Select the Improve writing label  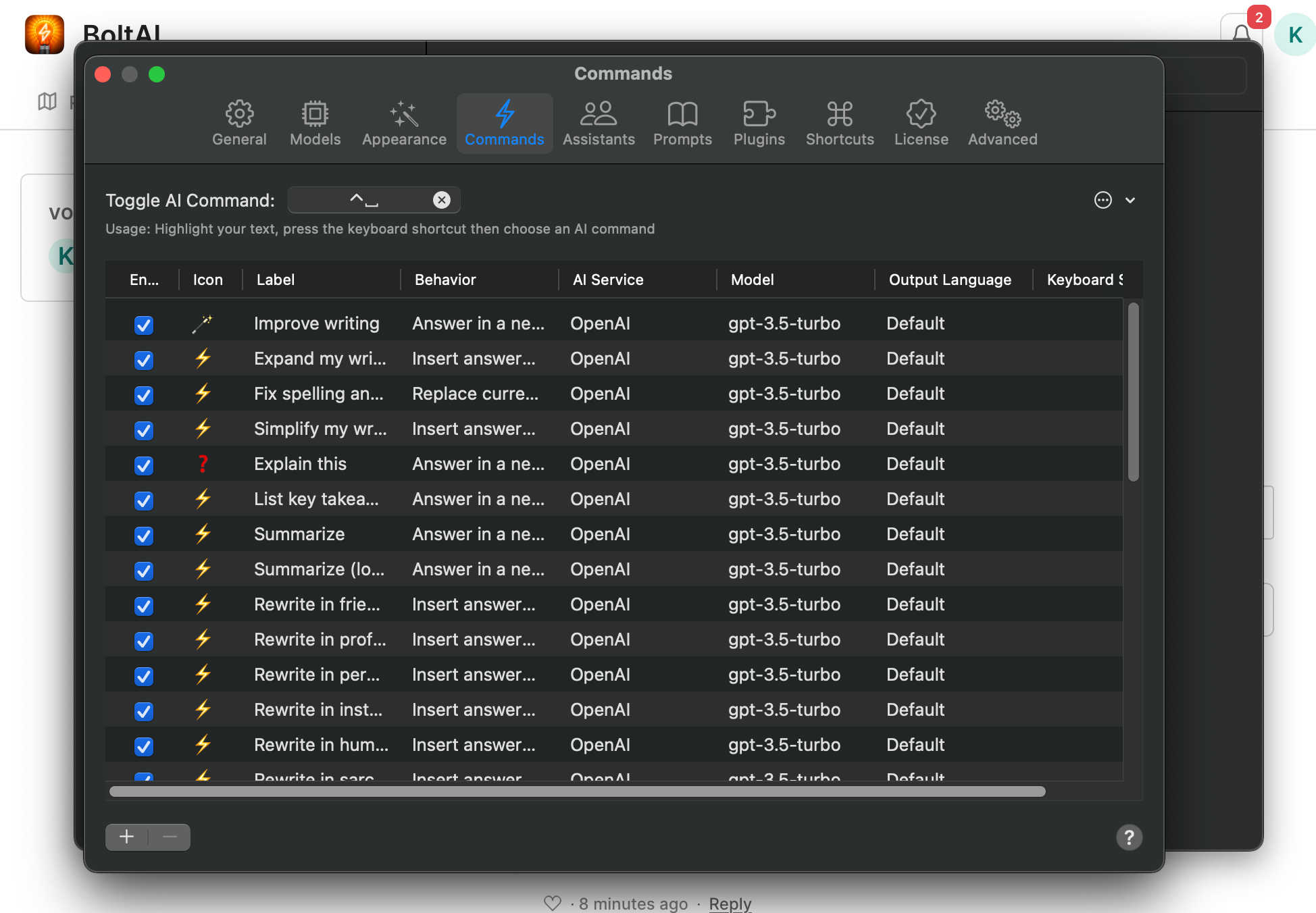click(x=316, y=323)
